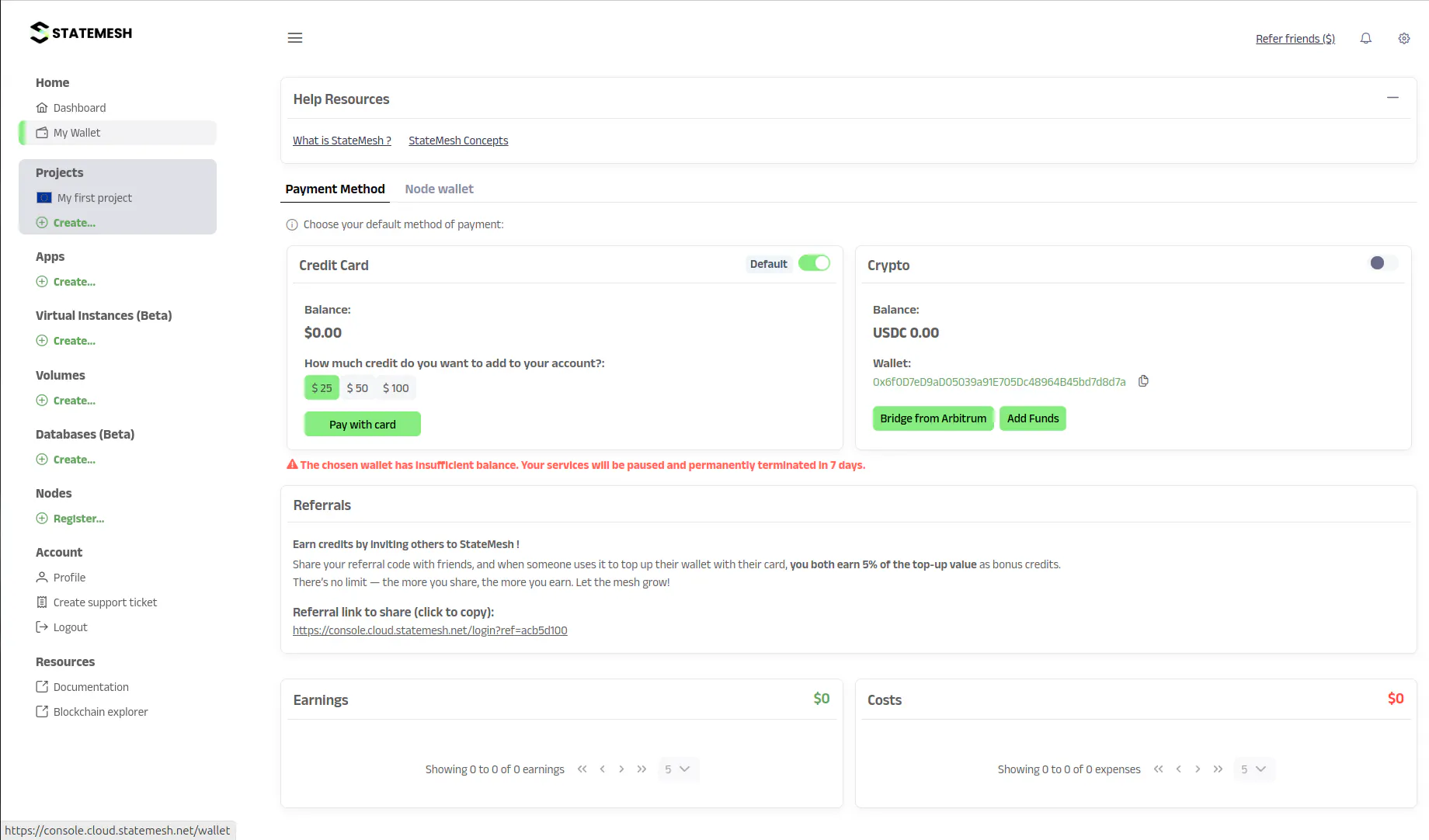Copy the referral link URL
The width and height of the screenshot is (1429, 840).
[430, 630]
